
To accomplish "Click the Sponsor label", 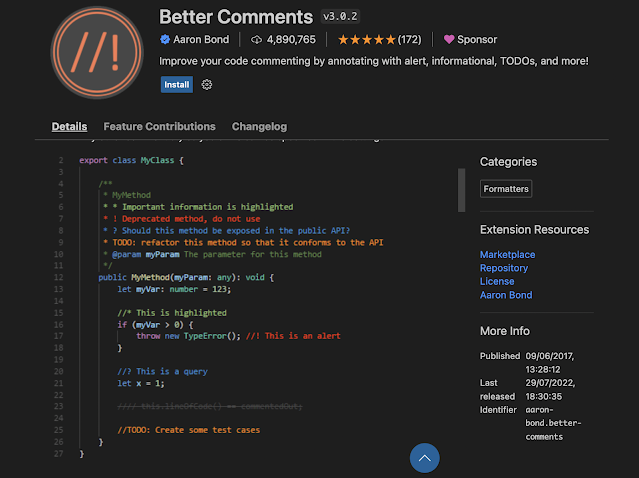I will click(x=477, y=40).
